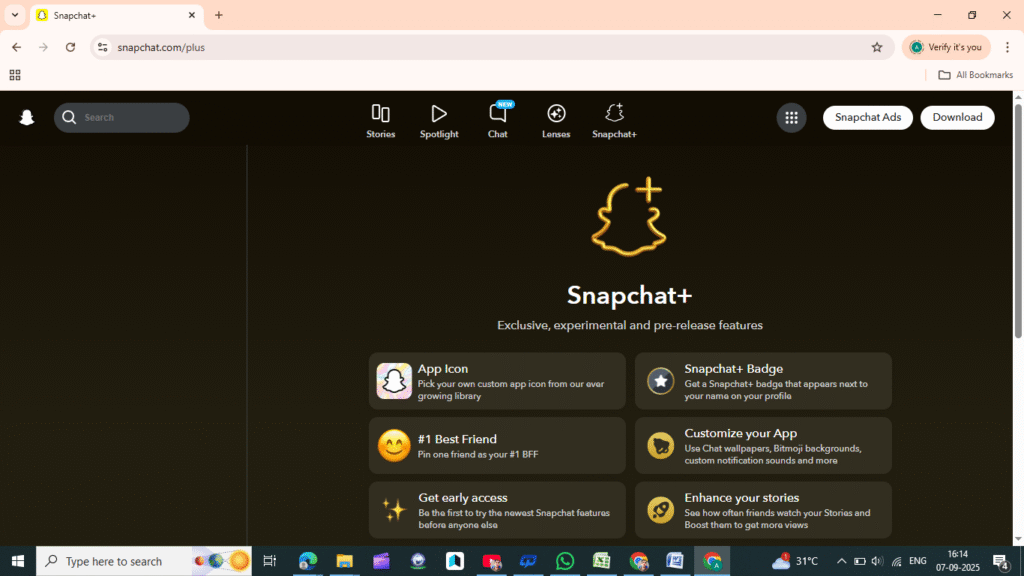Open Chat with the NEW badge

(497, 118)
